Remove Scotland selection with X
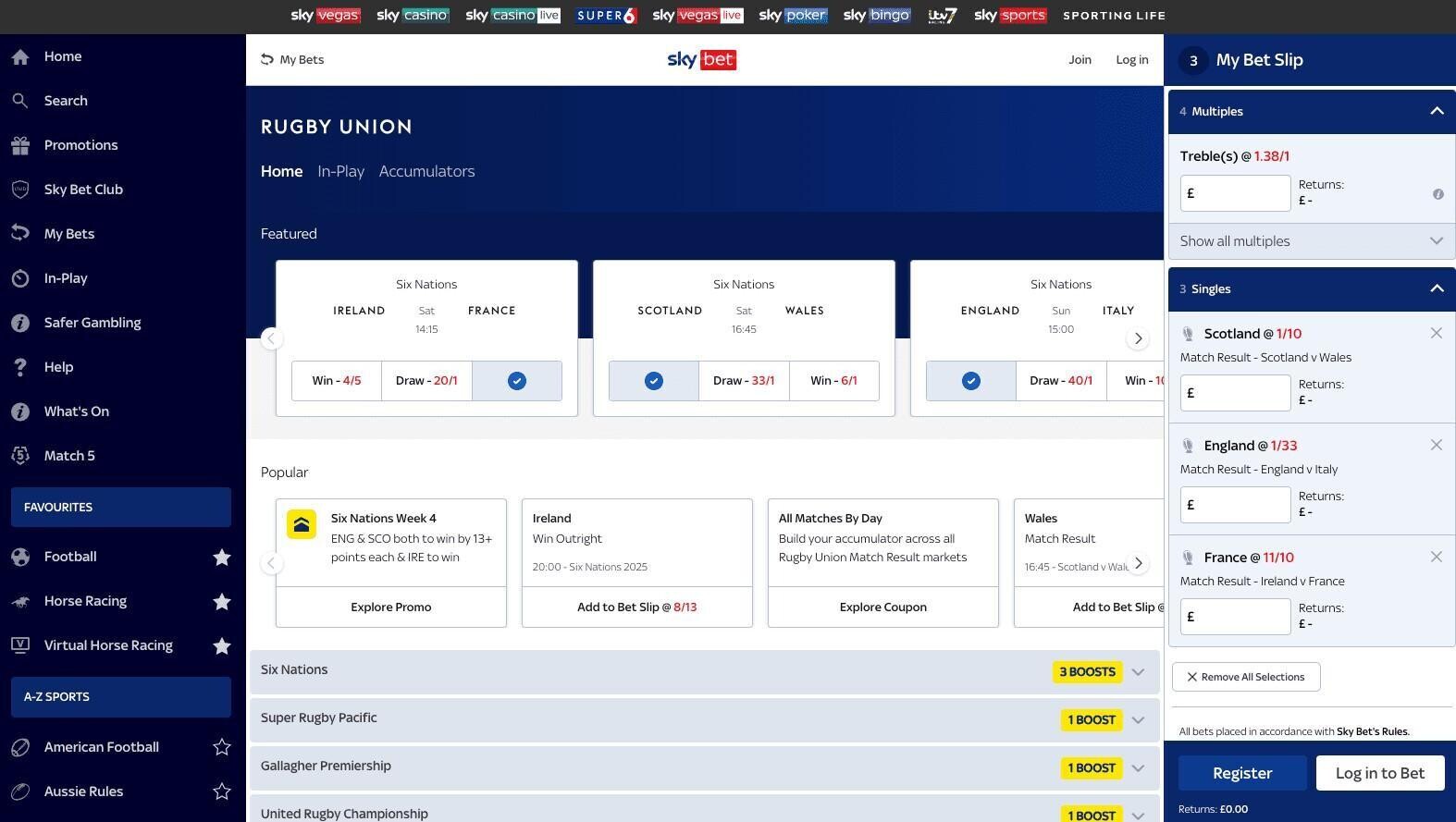 click(x=1437, y=333)
